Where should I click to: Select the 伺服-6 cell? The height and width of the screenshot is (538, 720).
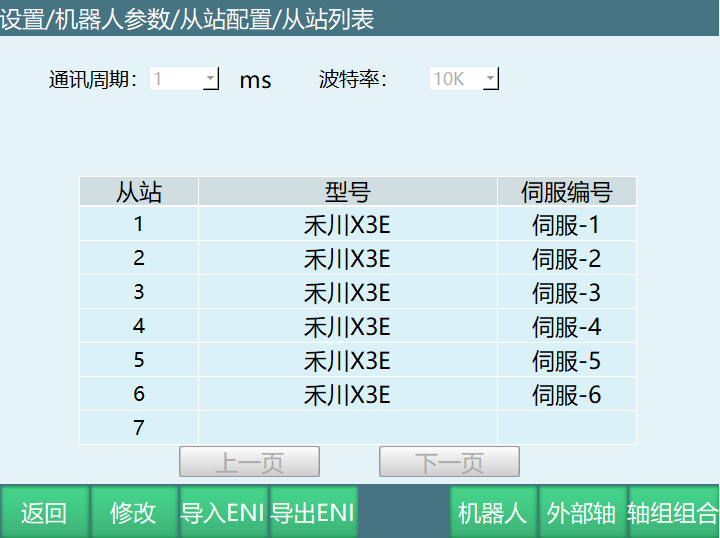pyautogui.click(x=566, y=395)
